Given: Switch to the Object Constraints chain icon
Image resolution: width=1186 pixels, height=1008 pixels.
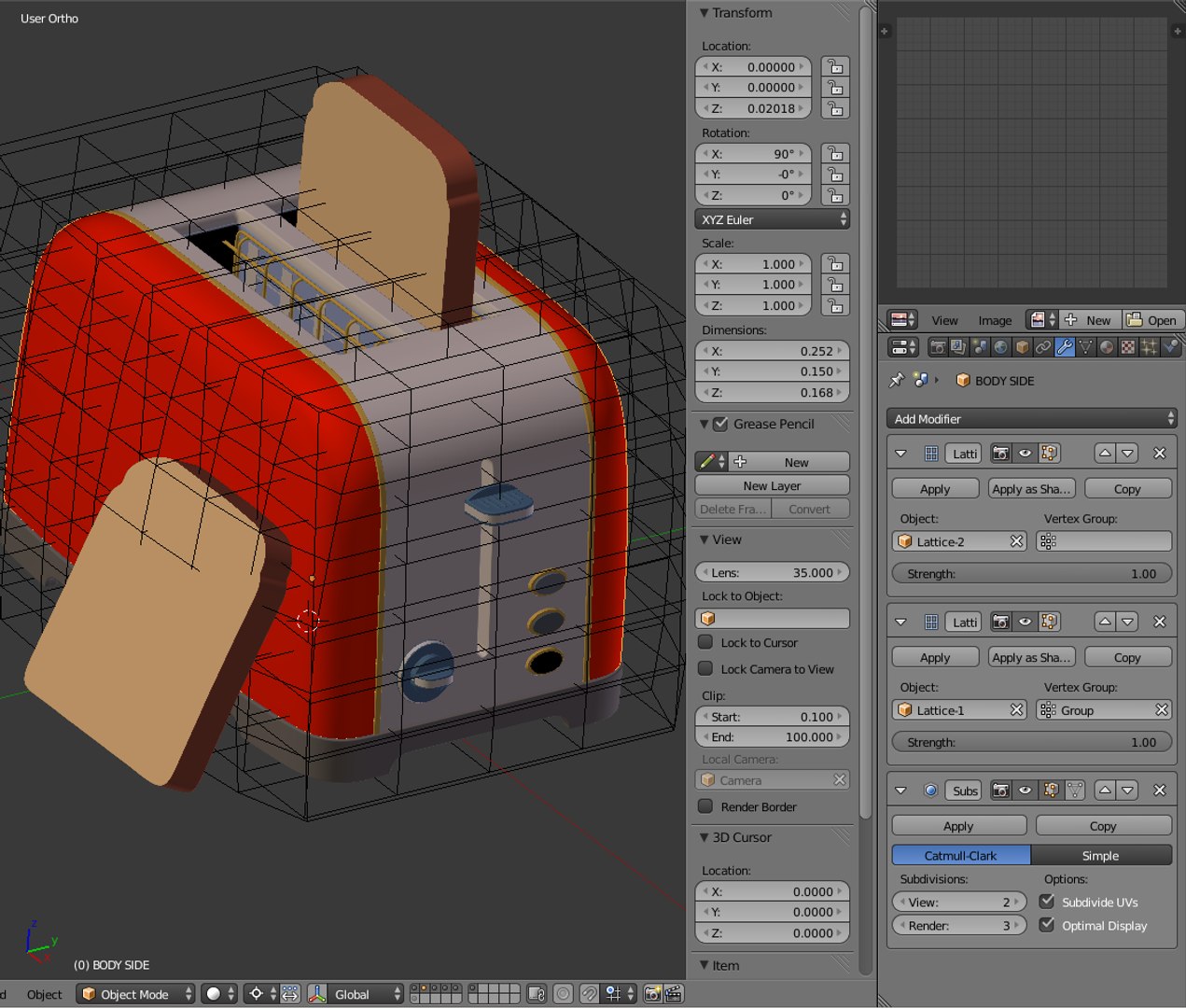Looking at the screenshot, I should [x=1043, y=347].
